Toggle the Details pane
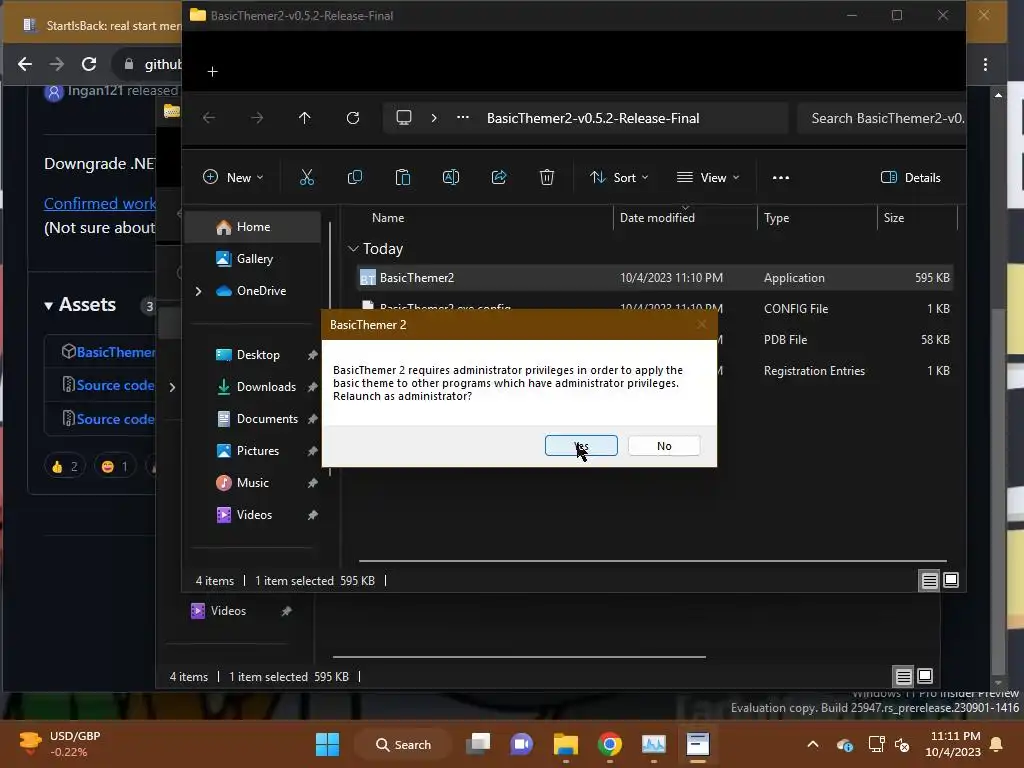The height and width of the screenshot is (768, 1024). 910,177
